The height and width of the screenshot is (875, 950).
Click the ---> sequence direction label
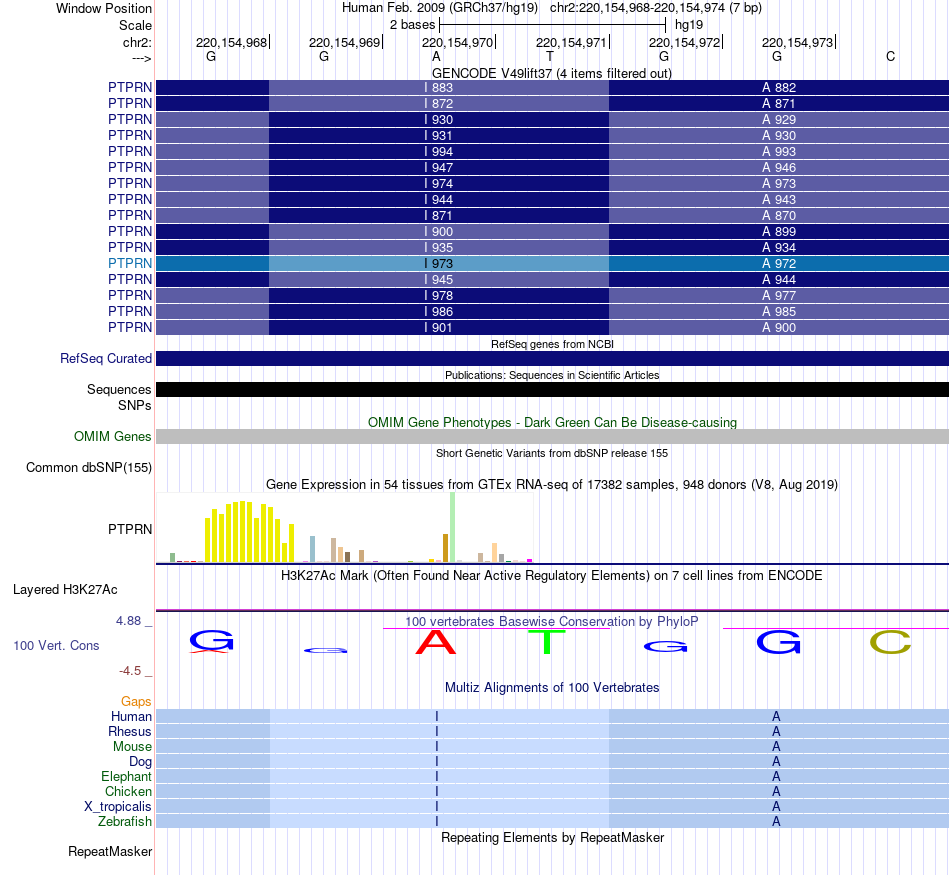tap(141, 58)
